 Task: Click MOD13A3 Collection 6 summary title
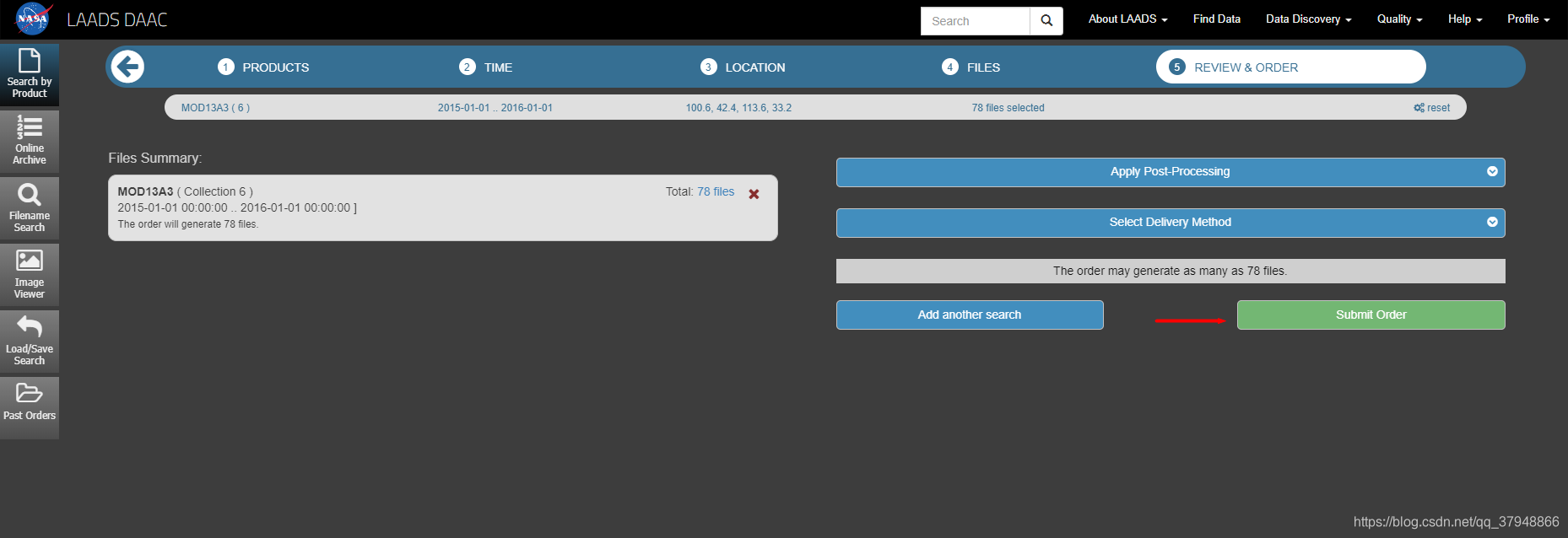pyautogui.click(x=186, y=192)
